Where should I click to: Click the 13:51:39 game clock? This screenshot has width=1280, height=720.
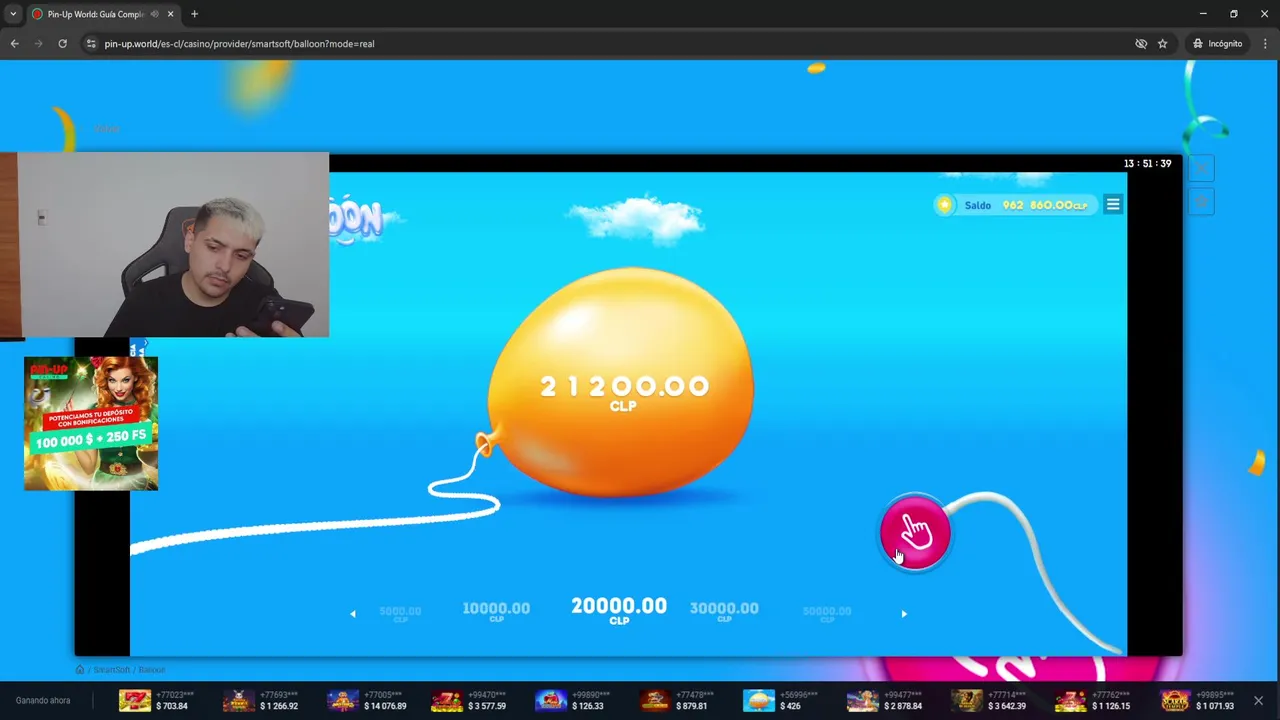pos(1147,163)
